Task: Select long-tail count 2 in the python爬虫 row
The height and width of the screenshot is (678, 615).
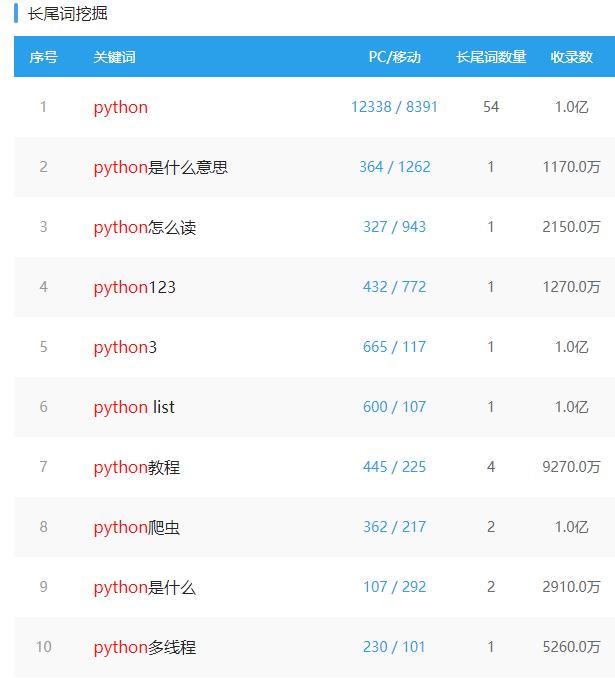Action: pos(491,527)
